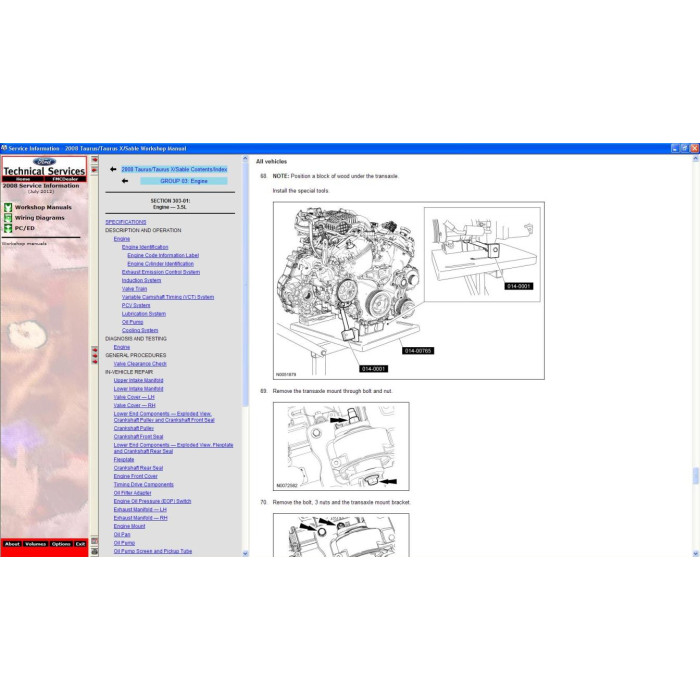The height and width of the screenshot is (700, 700).
Task: Open 2008 Taurus/Taurus X/Sable Contents/Index link
Action: click(174, 169)
